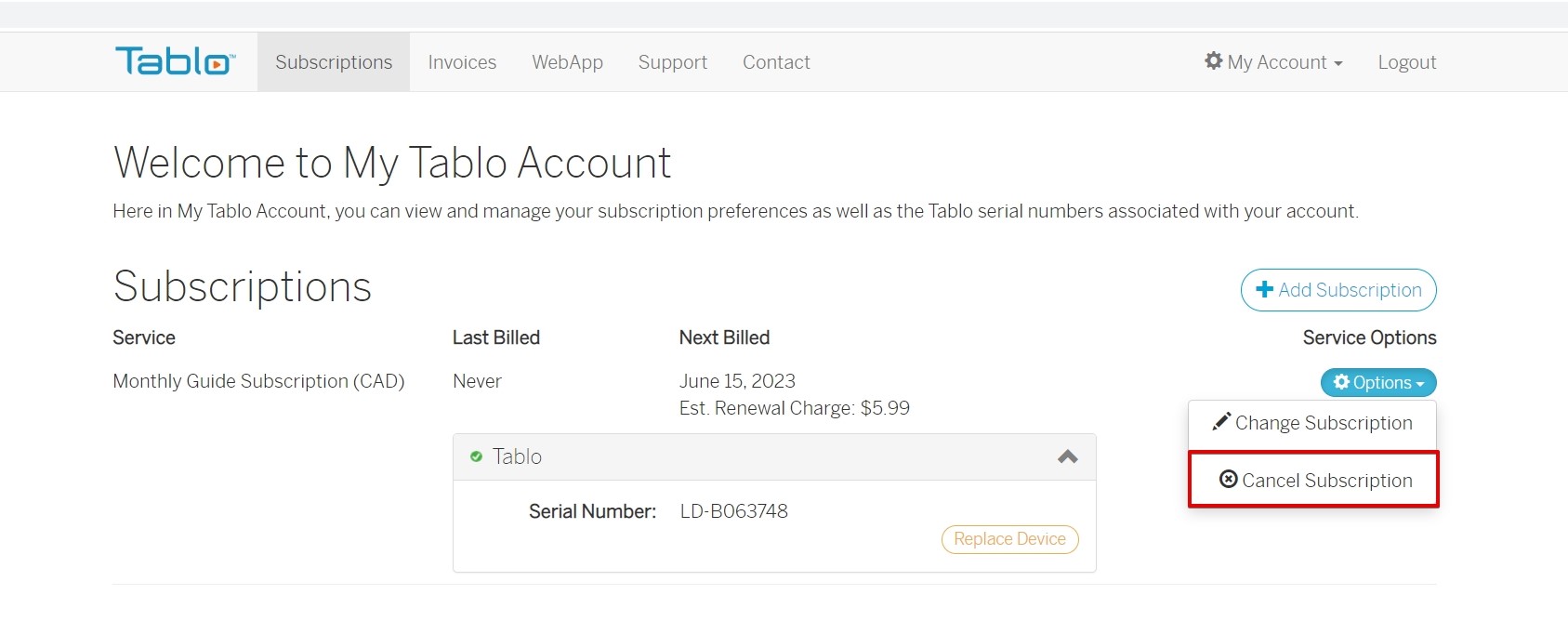Viewport: 1568px width, 621px height.
Task: Select serial number LD-B063748
Action: [x=733, y=511]
